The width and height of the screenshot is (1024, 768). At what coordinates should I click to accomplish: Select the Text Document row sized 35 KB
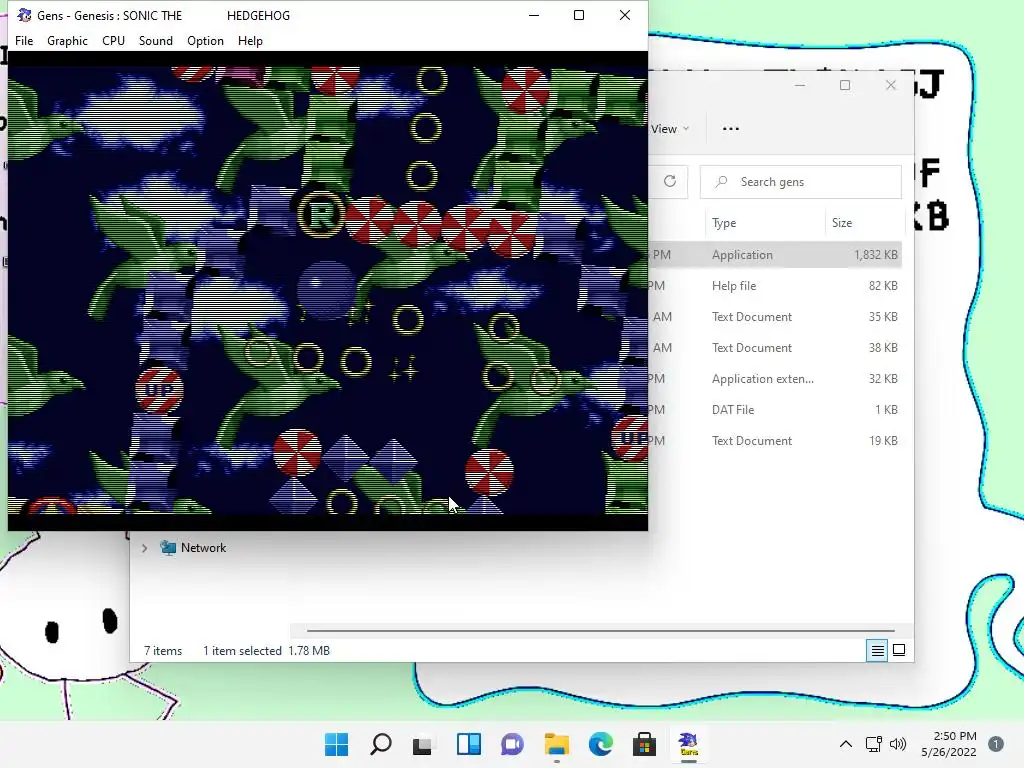[x=775, y=317]
